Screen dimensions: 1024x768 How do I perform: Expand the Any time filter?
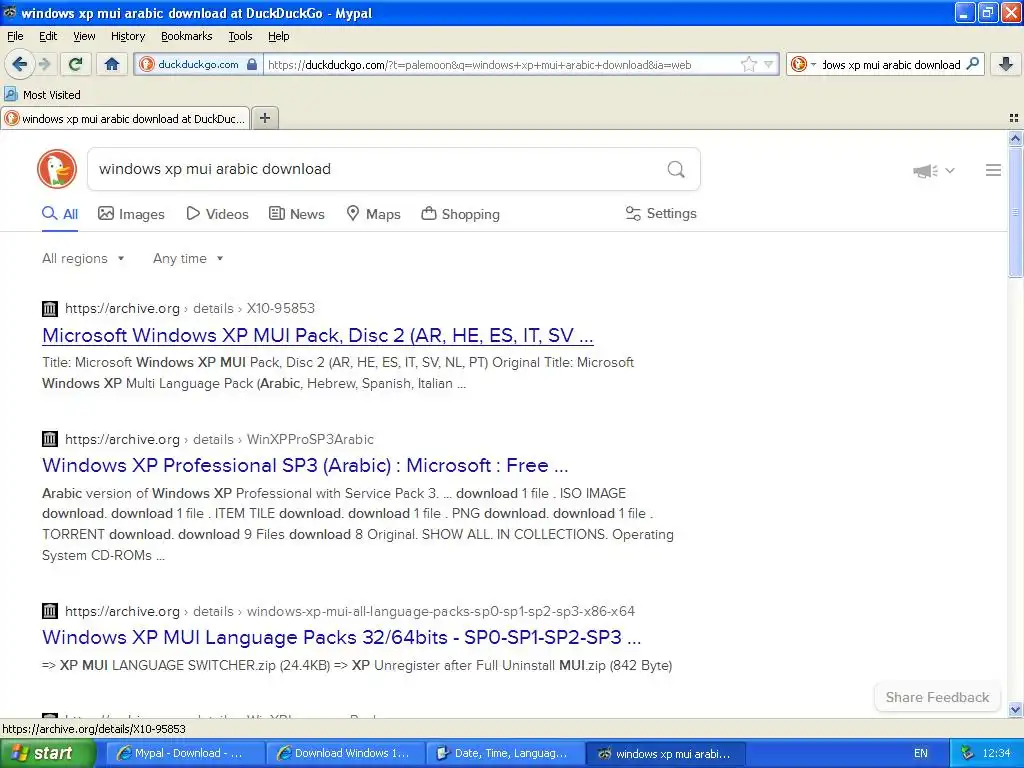(188, 259)
